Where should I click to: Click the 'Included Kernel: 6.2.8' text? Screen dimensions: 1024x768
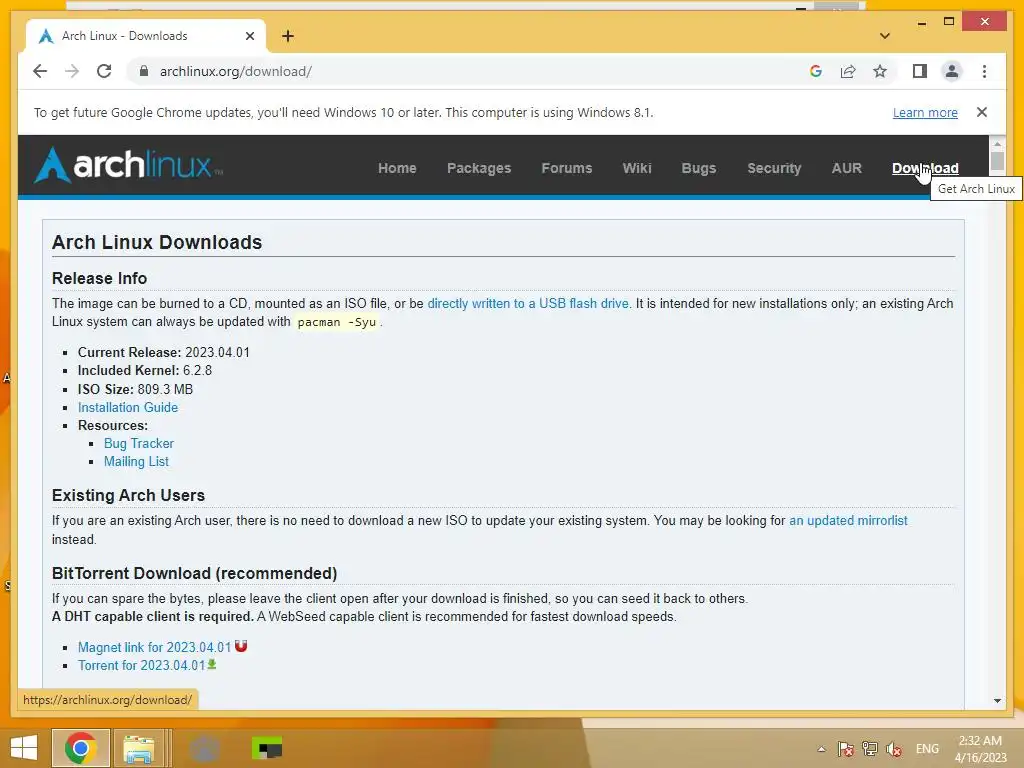coord(144,370)
